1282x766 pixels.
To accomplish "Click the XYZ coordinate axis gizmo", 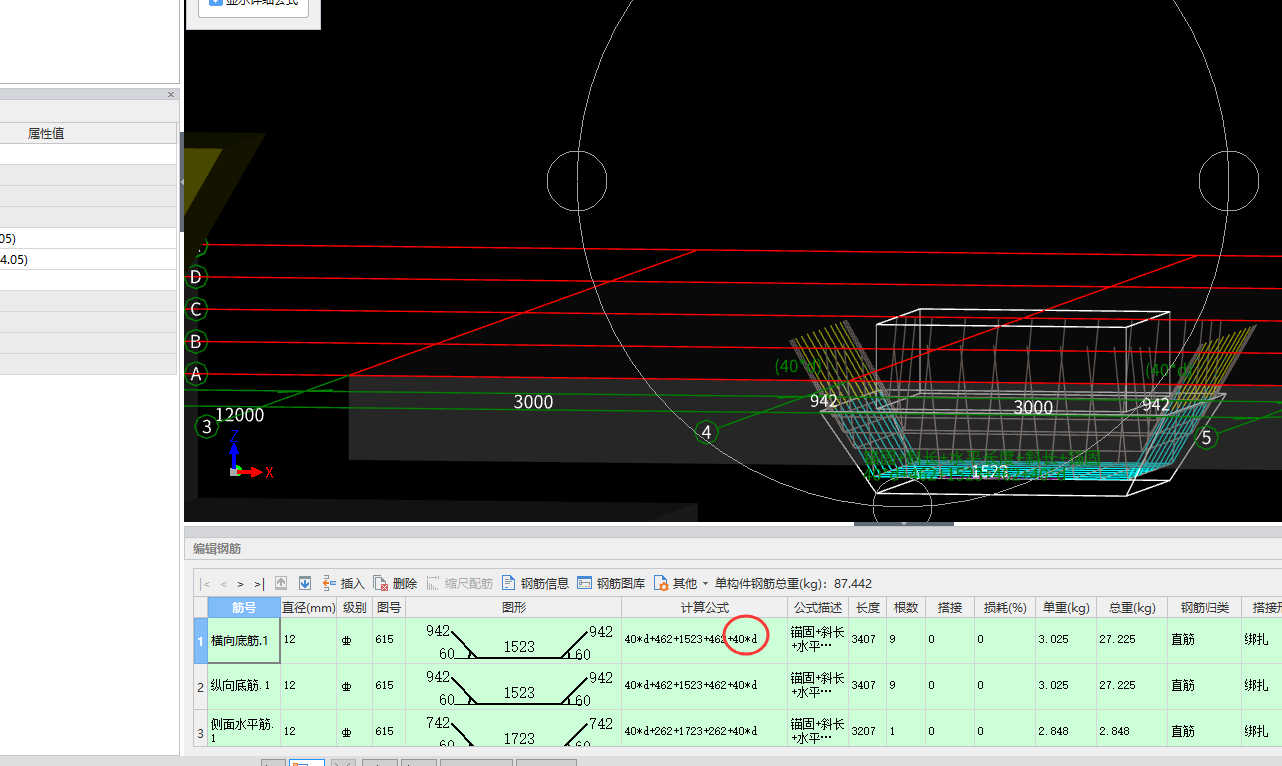I will (x=248, y=455).
